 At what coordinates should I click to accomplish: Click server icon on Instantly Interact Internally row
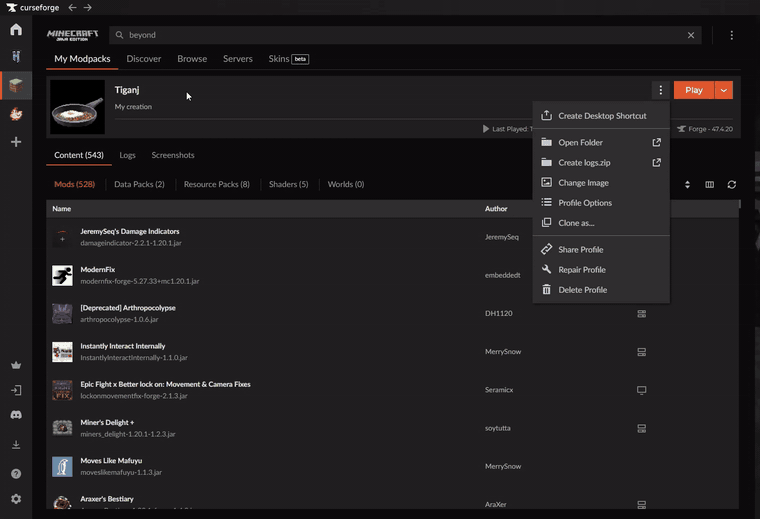pos(641,352)
